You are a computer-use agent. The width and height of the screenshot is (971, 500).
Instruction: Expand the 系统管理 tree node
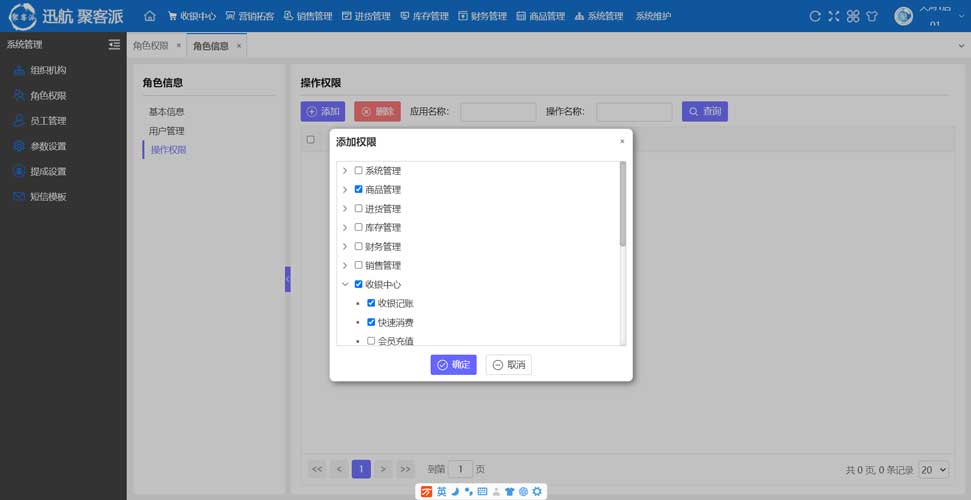(x=345, y=170)
